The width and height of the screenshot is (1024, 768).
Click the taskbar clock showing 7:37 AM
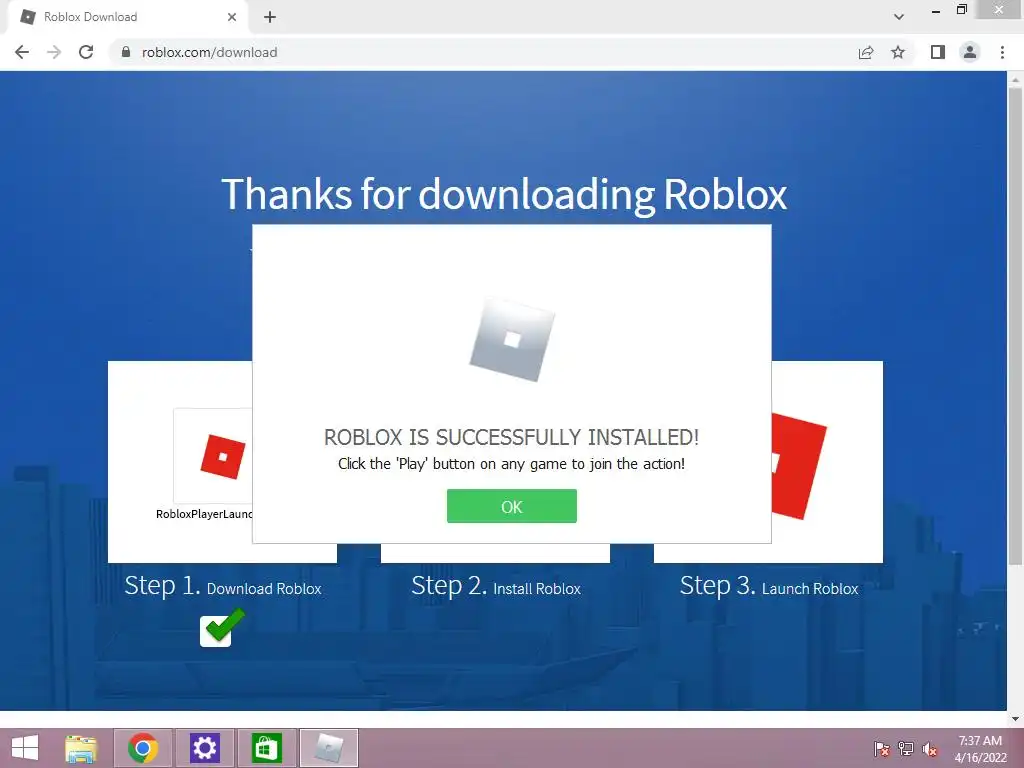pos(980,748)
